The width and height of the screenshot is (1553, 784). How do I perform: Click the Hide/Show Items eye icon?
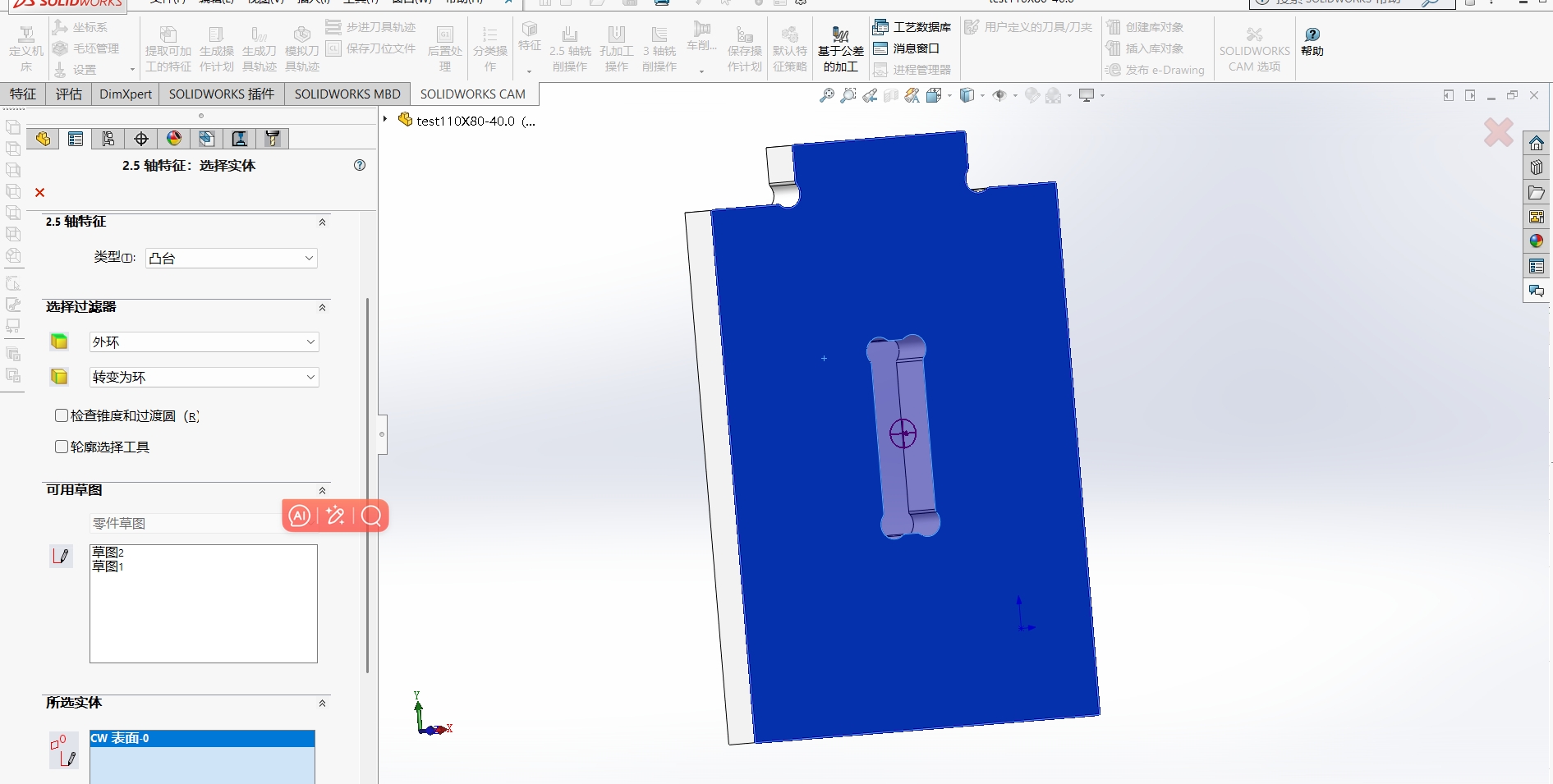(999, 96)
